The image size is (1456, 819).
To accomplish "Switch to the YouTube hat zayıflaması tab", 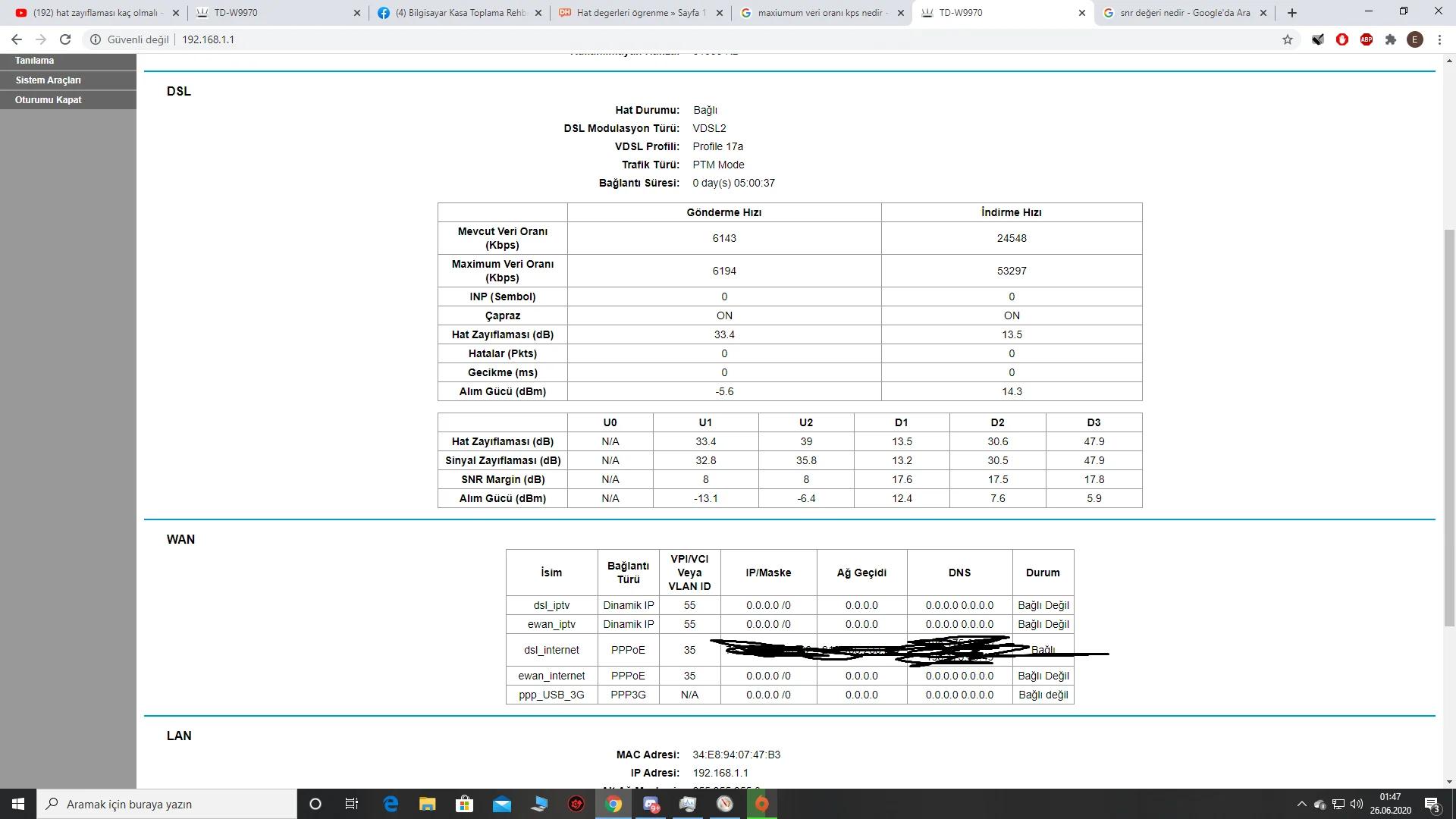I will [x=95, y=13].
